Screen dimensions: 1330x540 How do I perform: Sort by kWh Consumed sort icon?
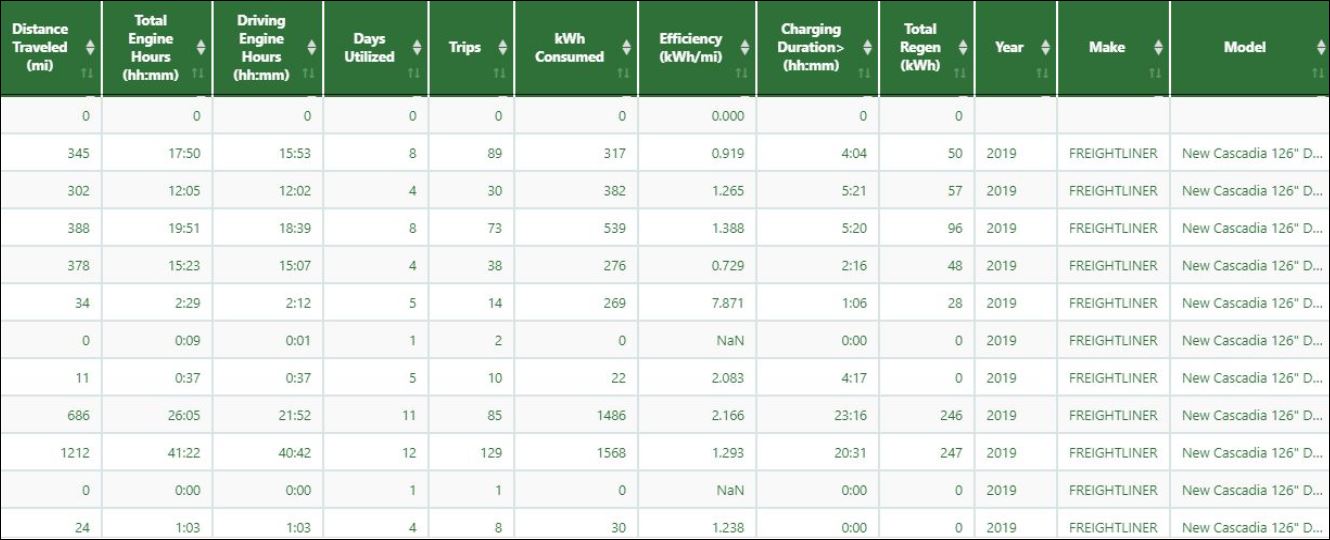click(x=626, y=47)
